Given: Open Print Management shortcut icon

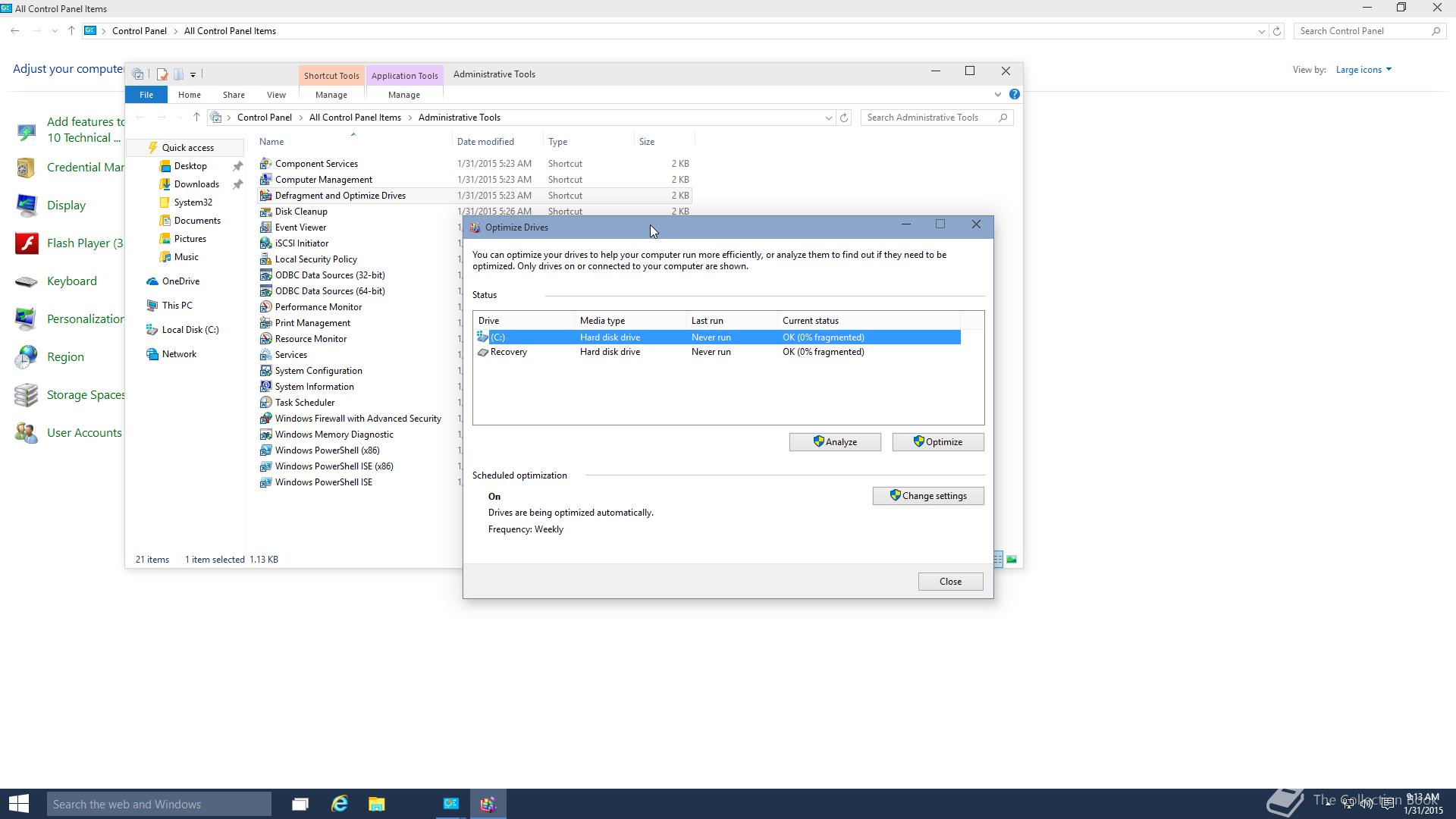Looking at the screenshot, I should point(265,323).
